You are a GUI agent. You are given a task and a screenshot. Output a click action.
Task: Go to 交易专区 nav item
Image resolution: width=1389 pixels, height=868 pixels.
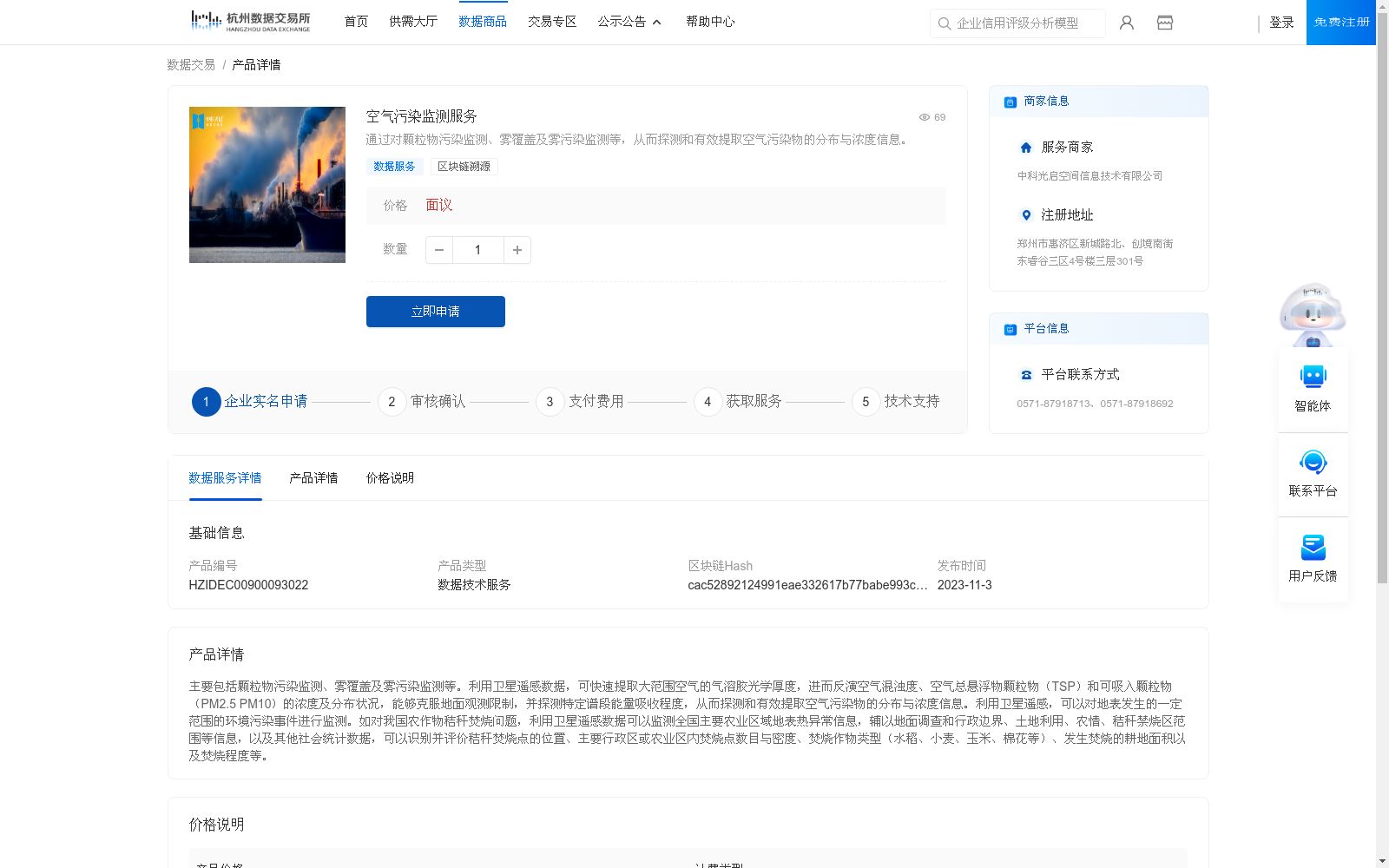tap(552, 22)
